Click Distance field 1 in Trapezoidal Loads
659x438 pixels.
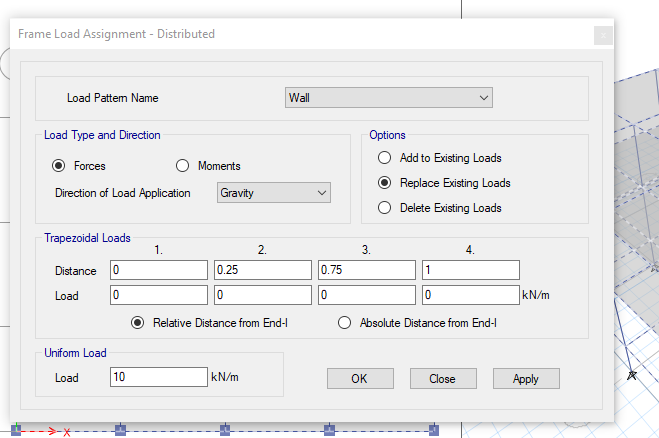tap(159, 270)
